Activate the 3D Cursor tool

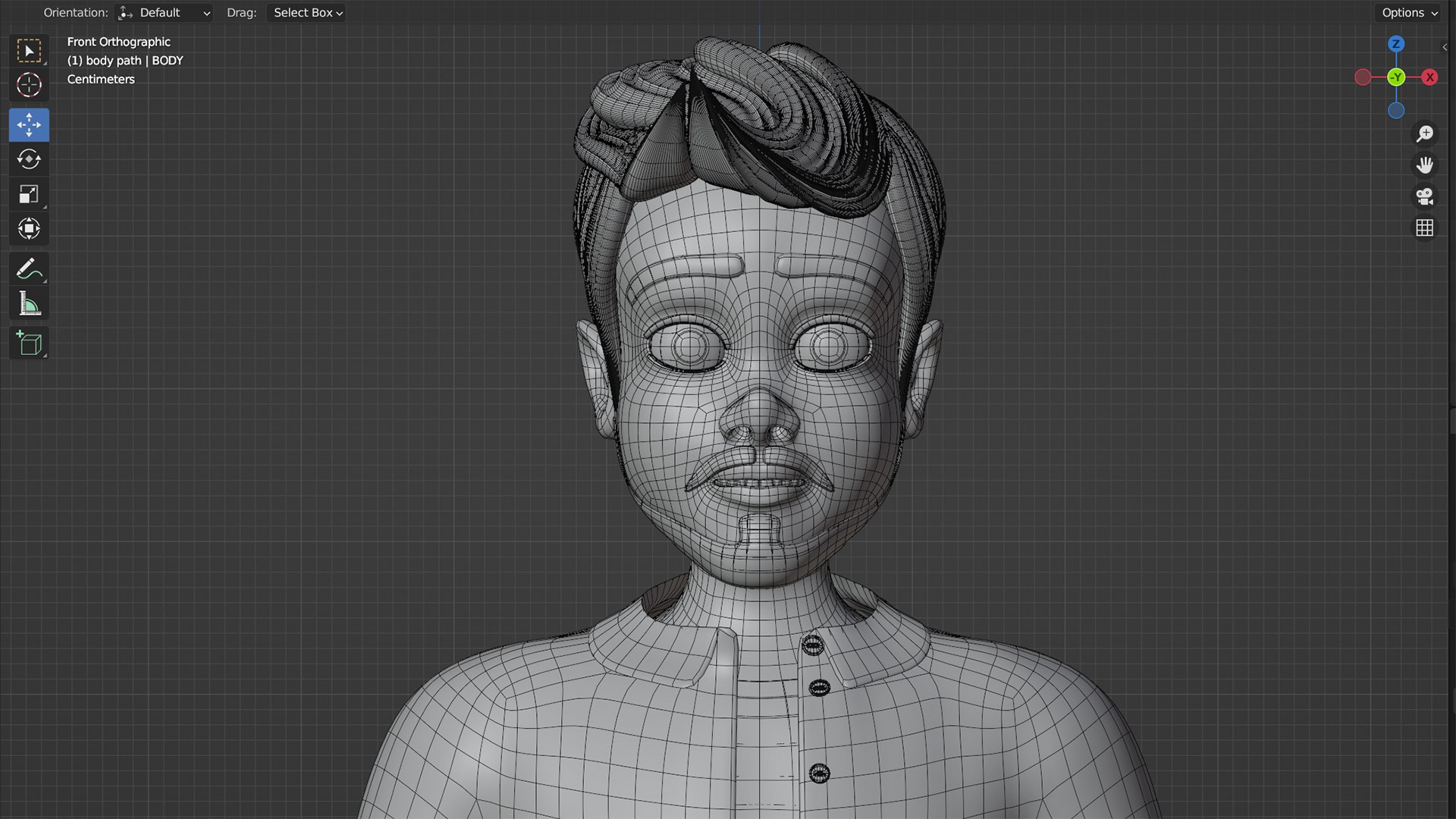pyautogui.click(x=29, y=85)
